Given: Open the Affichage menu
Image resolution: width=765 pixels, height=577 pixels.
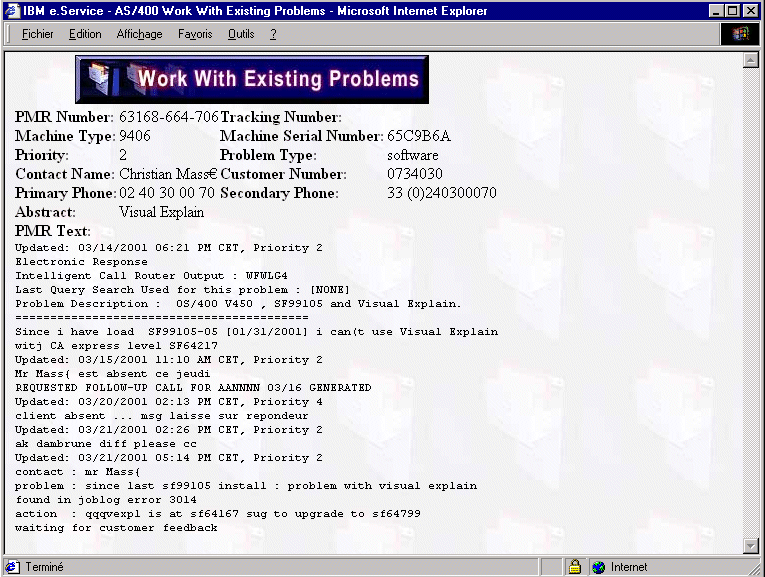Looking at the screenshot, I should pyautogui.click(x=140, y=34).
